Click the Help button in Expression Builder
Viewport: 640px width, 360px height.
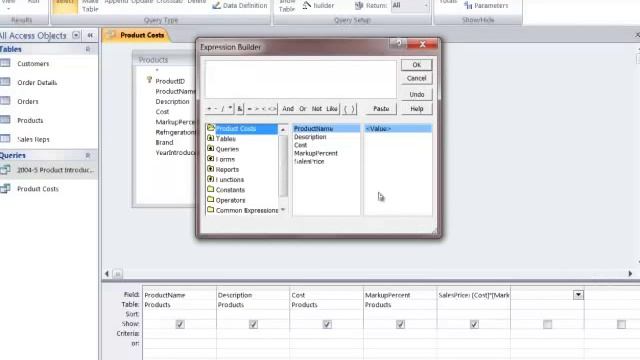point(416,109)
